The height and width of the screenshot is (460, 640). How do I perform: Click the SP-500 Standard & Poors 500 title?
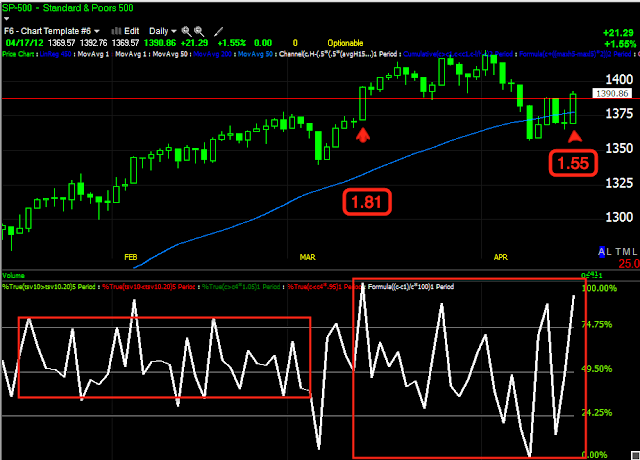click(68, 8)
